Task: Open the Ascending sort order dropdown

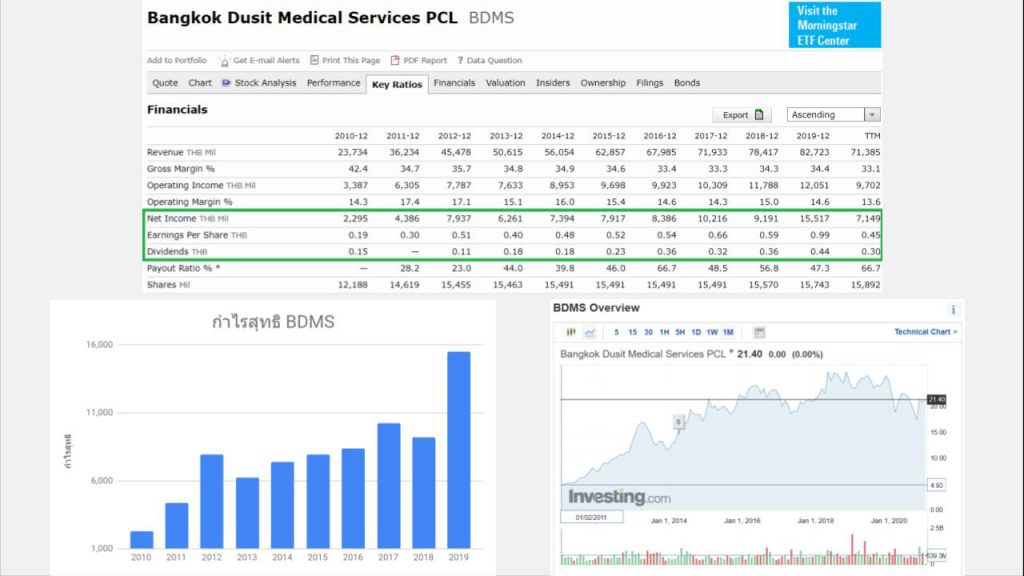Action: [833, 115]
